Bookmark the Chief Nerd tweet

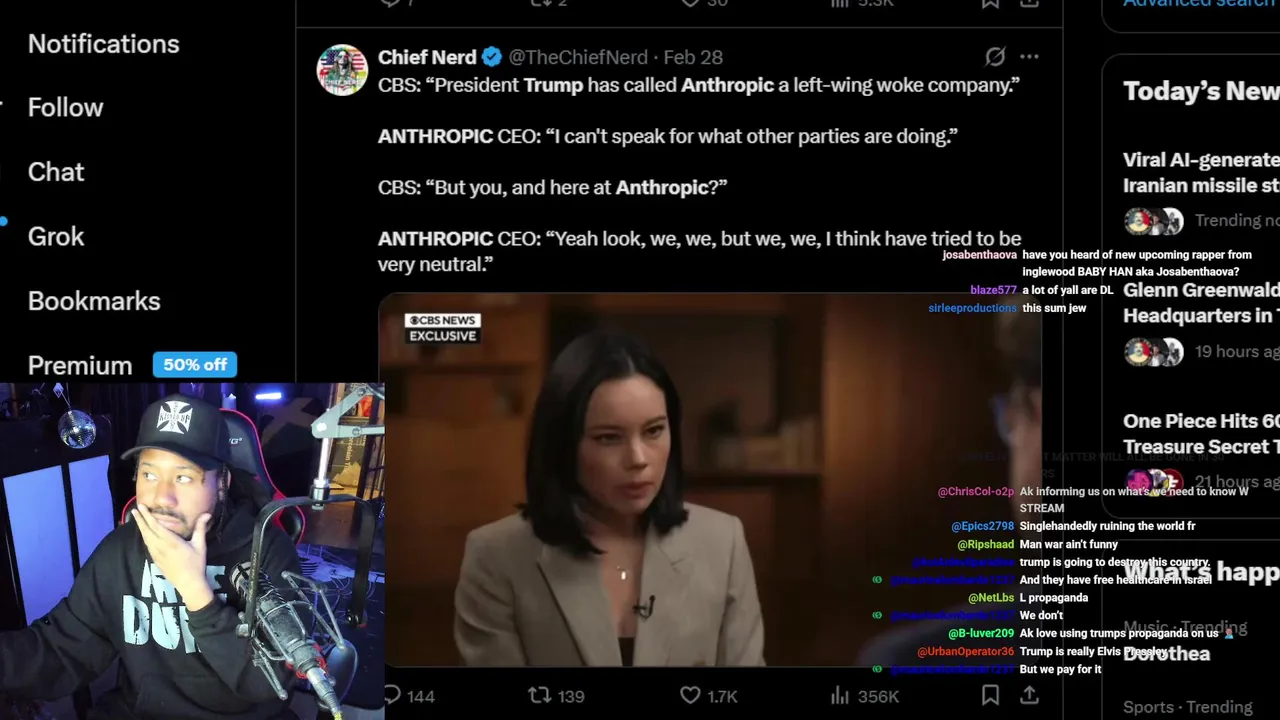click(990, 695)
